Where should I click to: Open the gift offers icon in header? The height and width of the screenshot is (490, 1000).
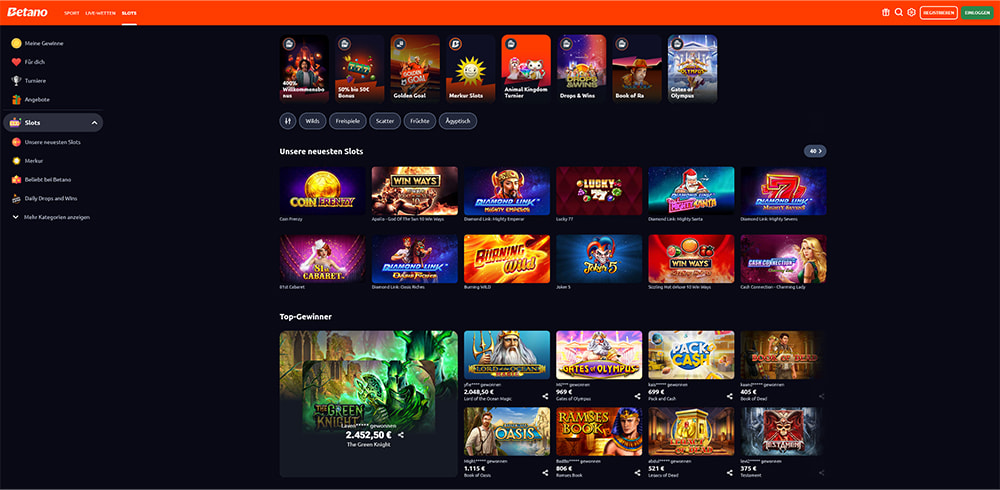point(885,13)
